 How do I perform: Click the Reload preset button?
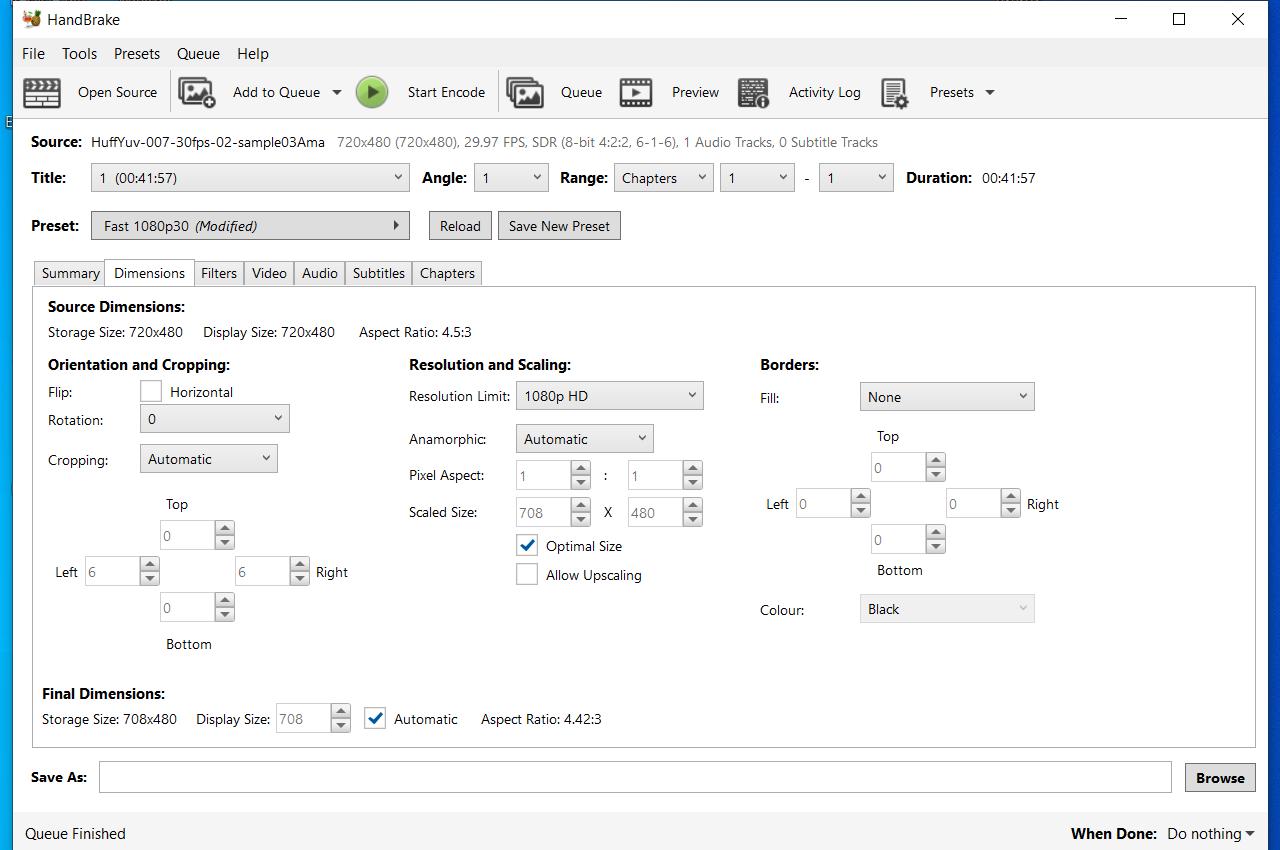point(460,226)
